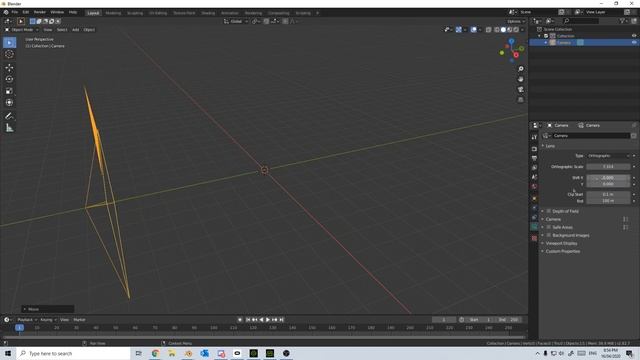This screenshot has height=360, width=640.
Task: Click the Shift X value field
Action: pyautogui.click(x=608, y=178)
